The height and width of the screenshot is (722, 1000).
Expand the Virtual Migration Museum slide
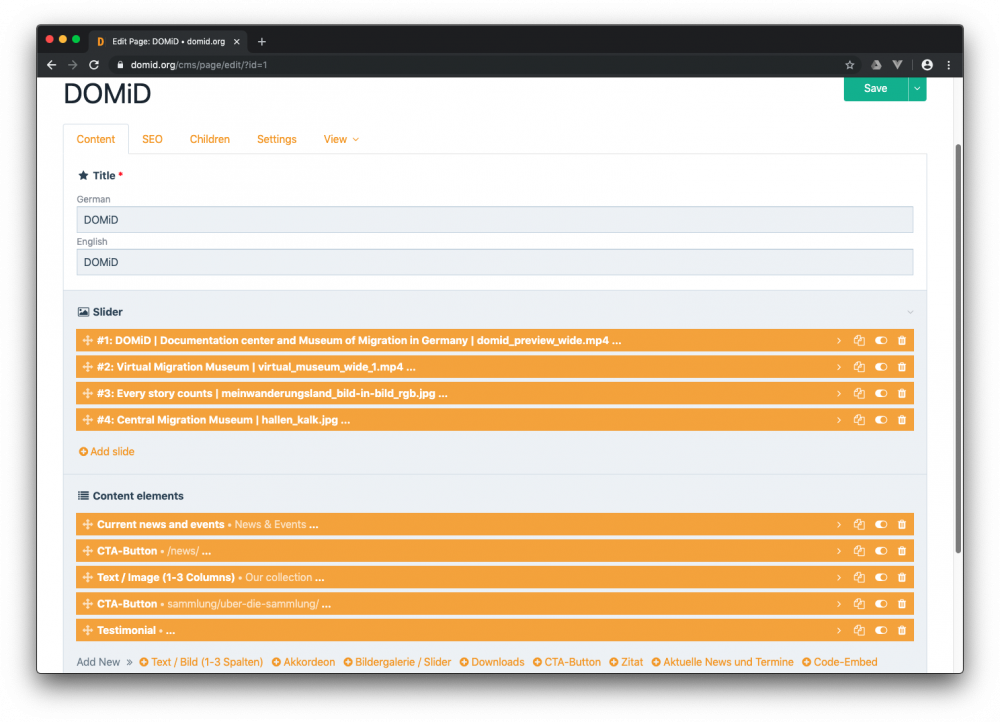839,367
